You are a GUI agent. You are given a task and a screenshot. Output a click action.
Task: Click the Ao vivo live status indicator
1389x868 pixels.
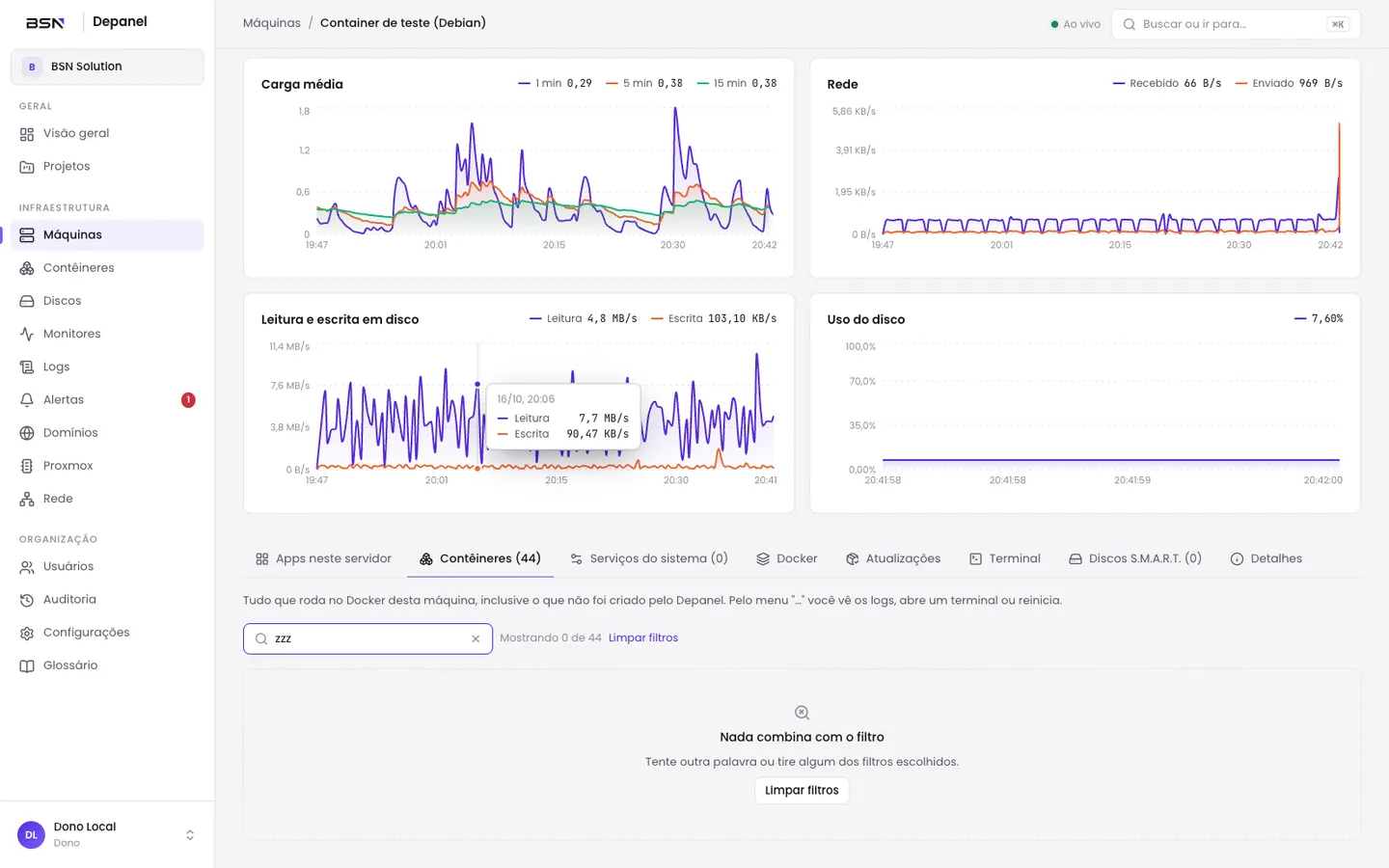coord(1076,24)
